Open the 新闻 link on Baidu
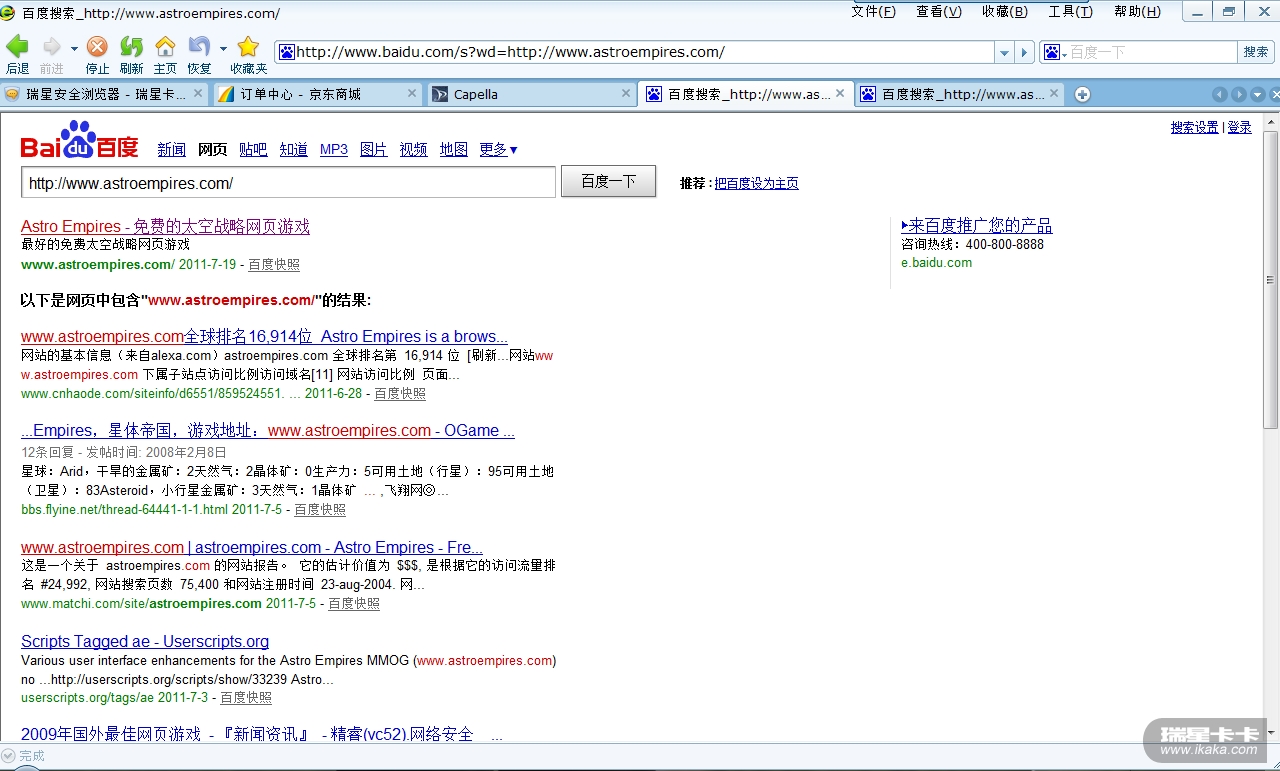Screen dimensions: 1280x771 171,150
